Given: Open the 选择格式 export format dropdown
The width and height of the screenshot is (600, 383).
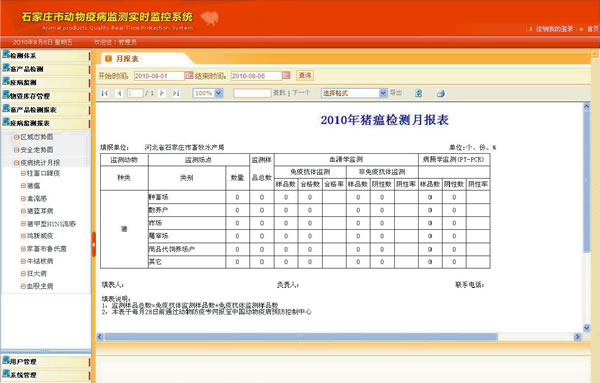Looking at the screenshot, I should (x=383, y=93).
